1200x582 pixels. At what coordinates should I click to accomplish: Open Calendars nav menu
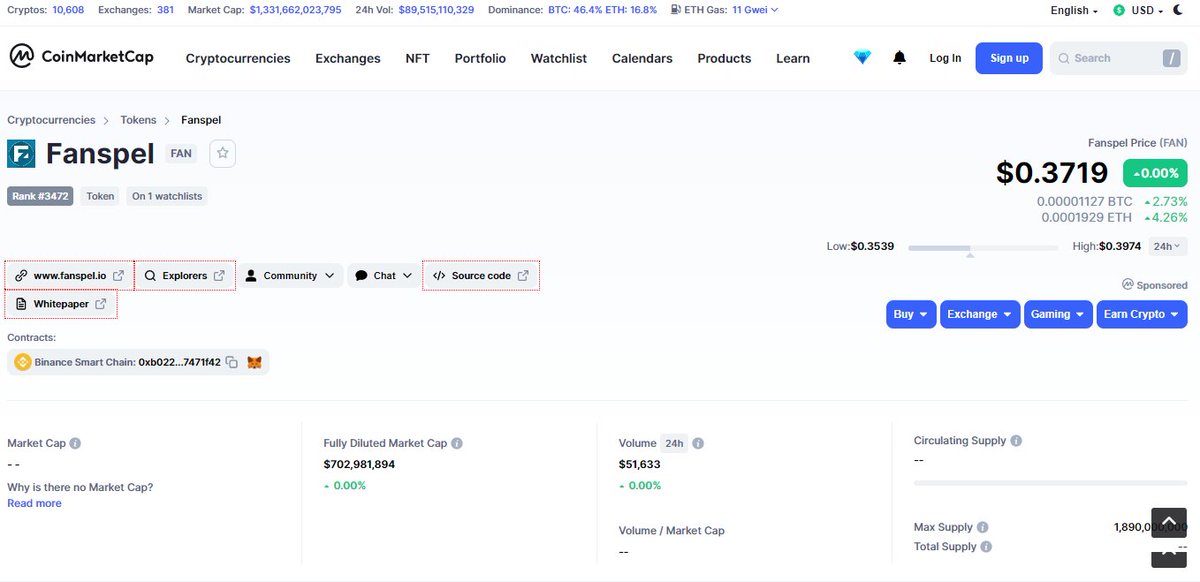pos(642,58)
